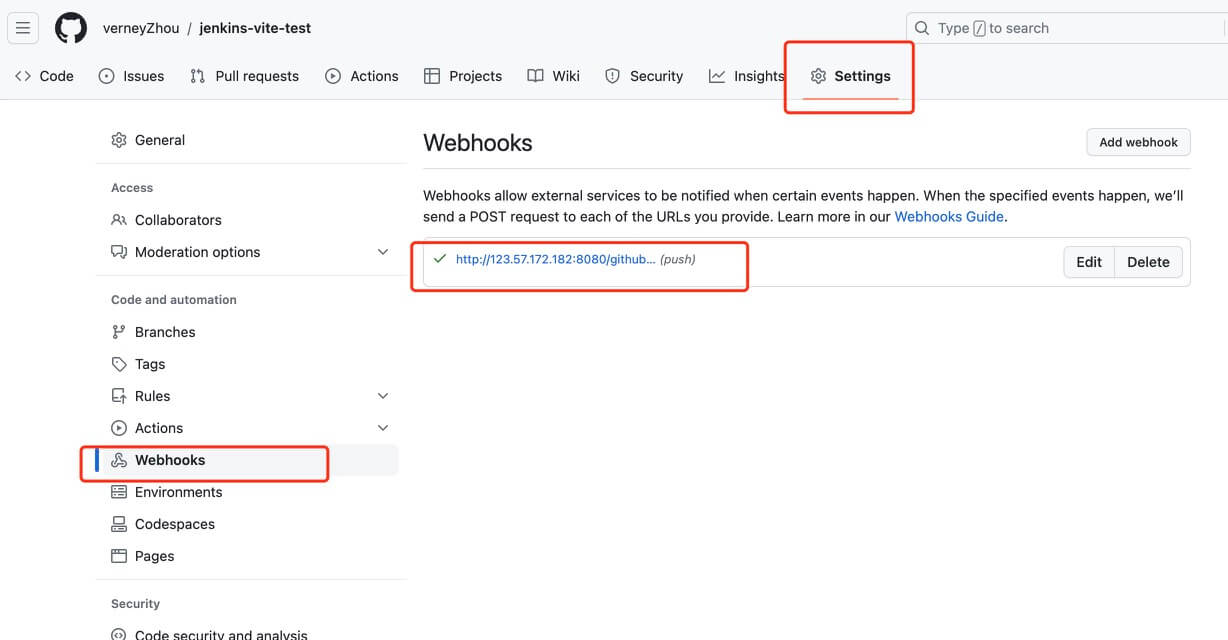This screenshot has height=640, width=1228.
Task: Expand the Moderation options section
Action: tap(383, 252)
